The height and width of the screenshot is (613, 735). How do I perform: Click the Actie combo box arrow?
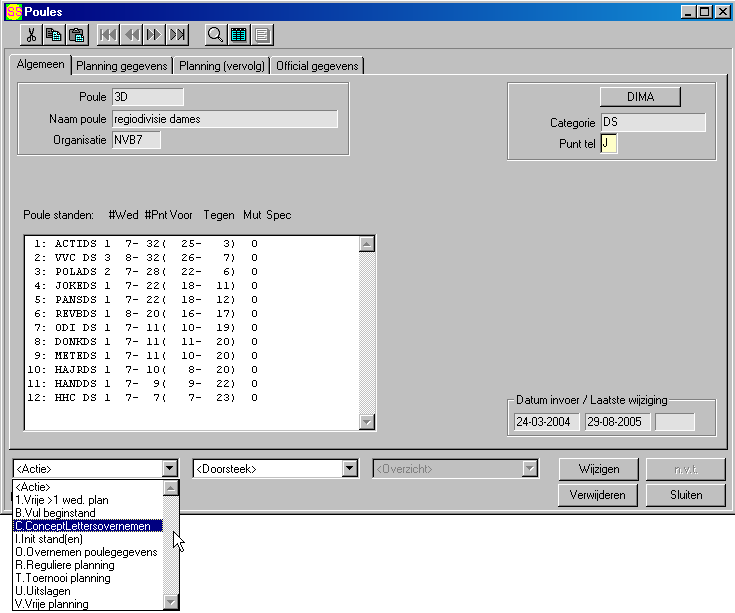click(x=170, y=468)
